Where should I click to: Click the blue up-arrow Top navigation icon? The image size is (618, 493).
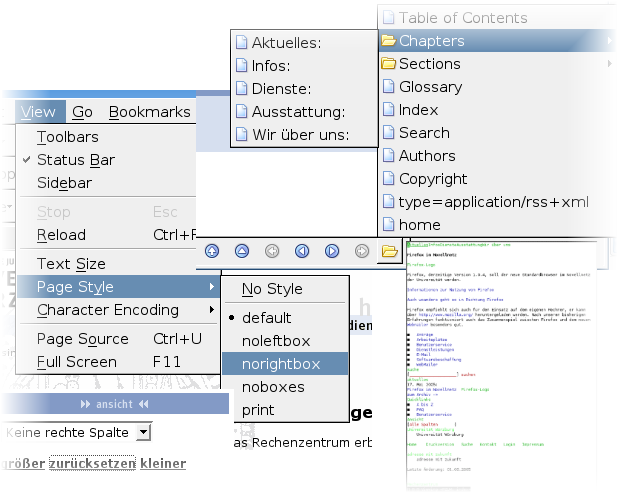click(212, 251)
